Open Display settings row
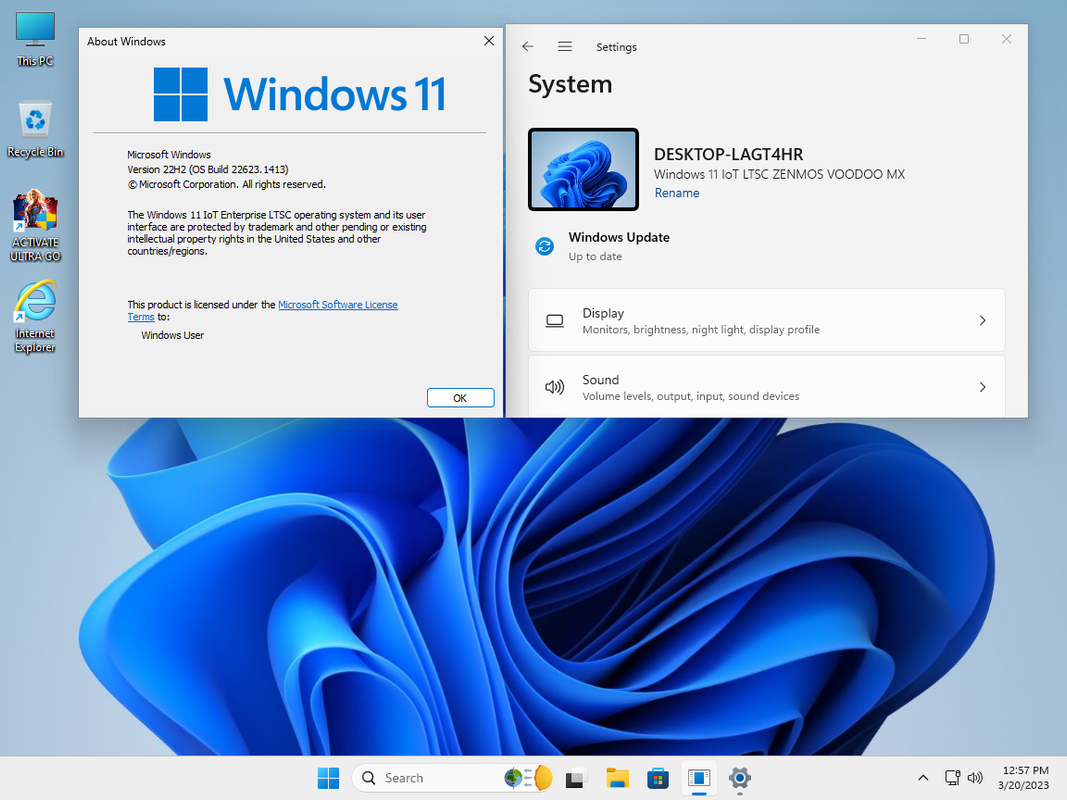This screenshot has height=800, width=1067. tap(766, 320)
